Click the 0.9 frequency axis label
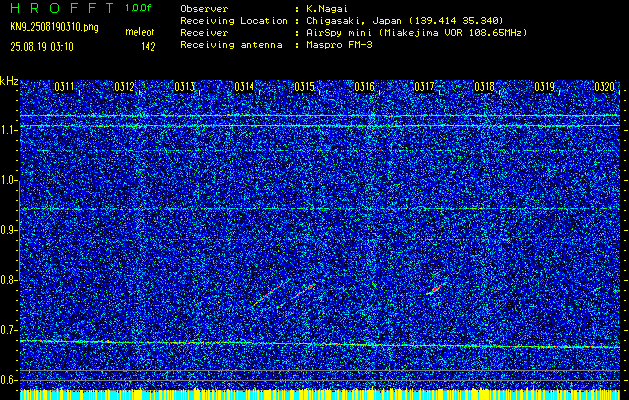 pos(9,230)
